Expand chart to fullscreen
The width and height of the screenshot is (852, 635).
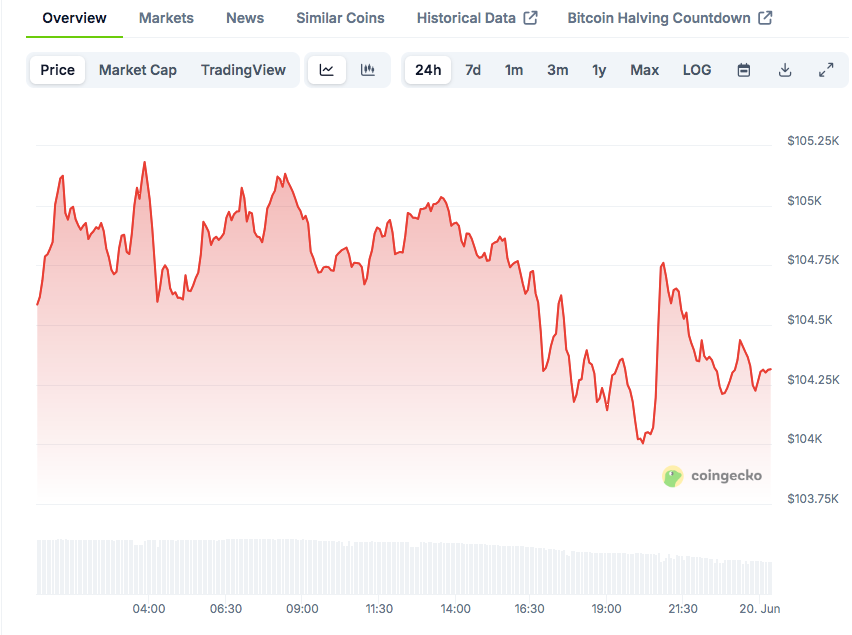(x=826, y=70)
